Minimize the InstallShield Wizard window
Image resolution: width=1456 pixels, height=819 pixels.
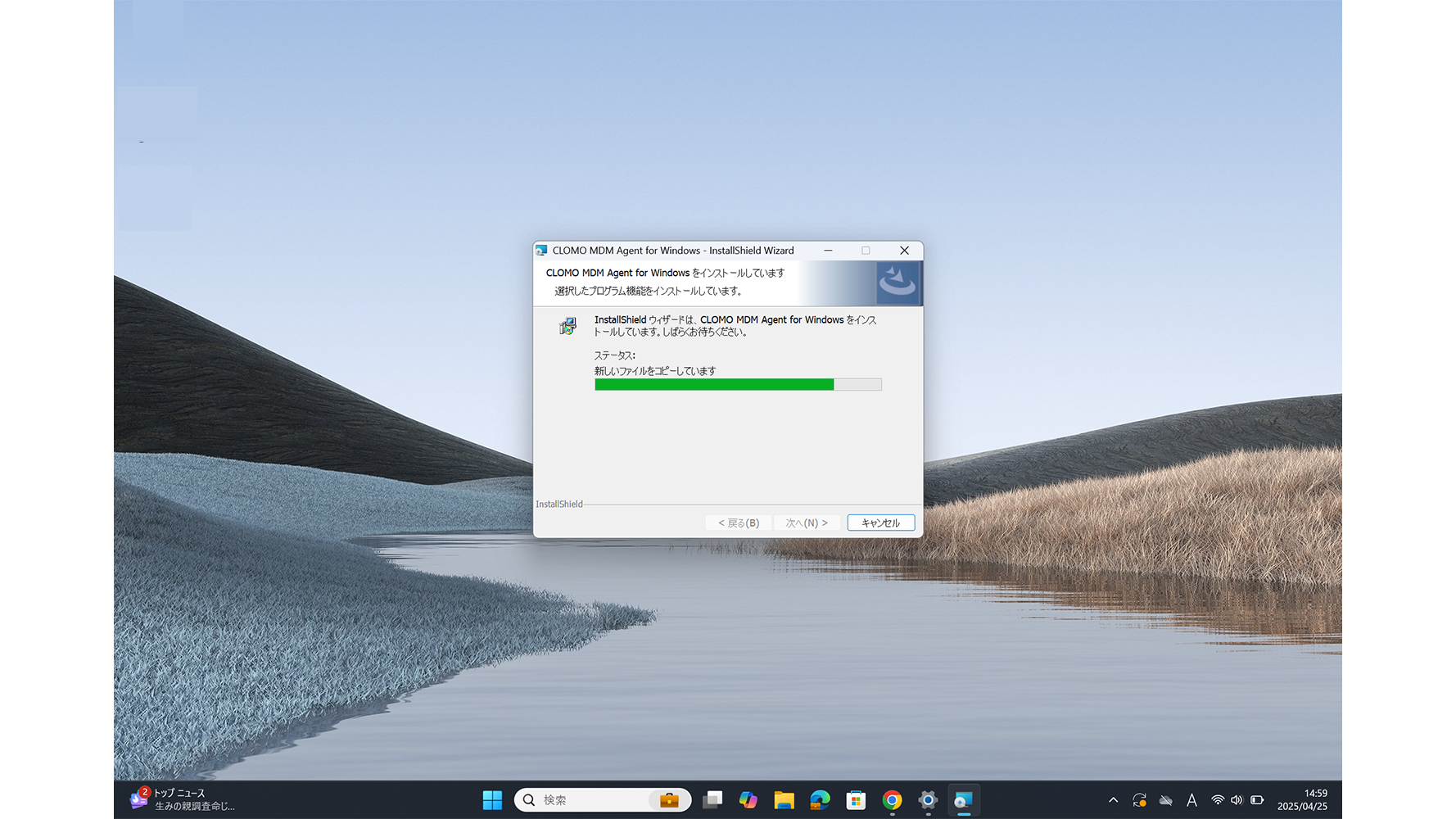point(828,251)
